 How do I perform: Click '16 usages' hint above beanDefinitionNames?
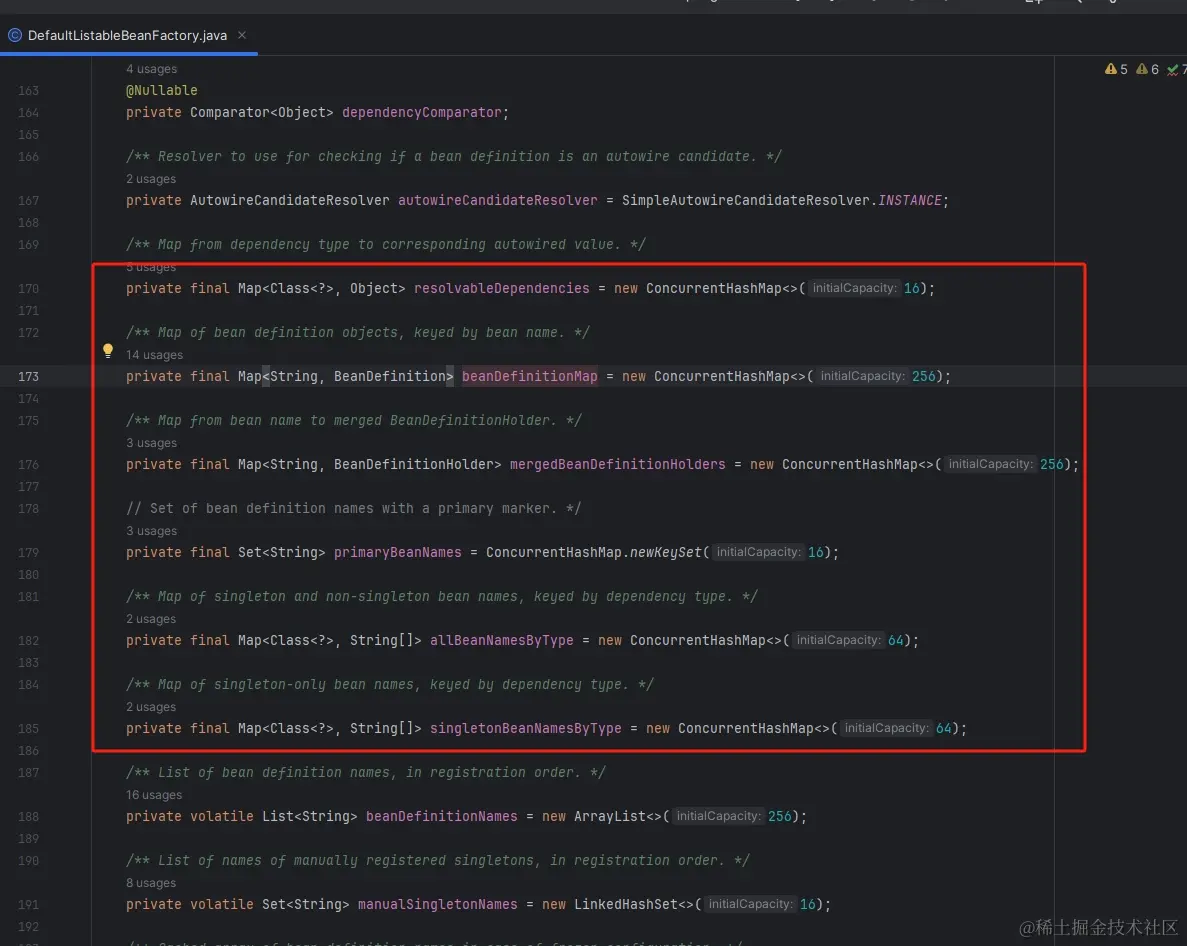[x=154, y=795]
